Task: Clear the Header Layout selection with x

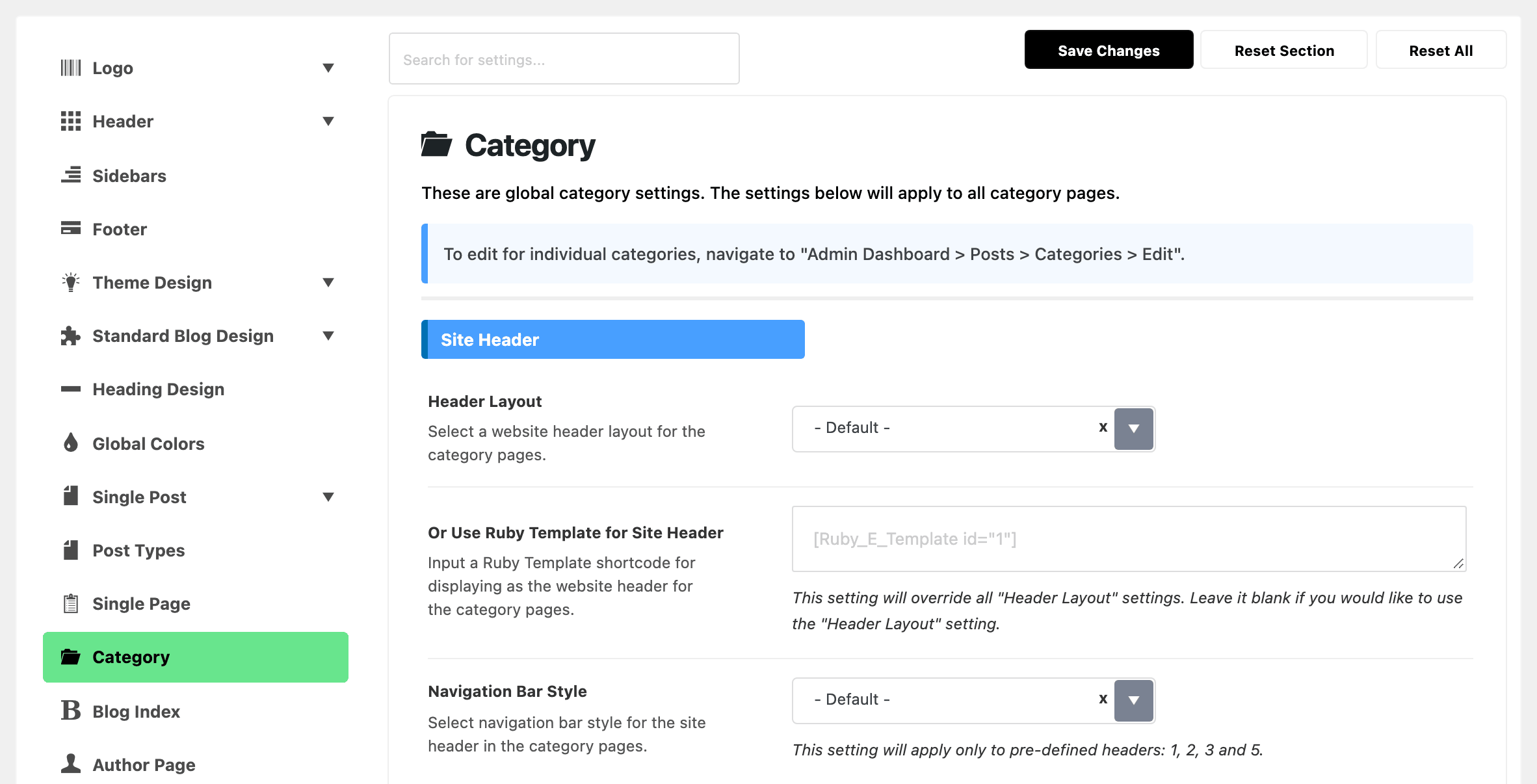Action: pyautogui.click(x=1103, y=427)
